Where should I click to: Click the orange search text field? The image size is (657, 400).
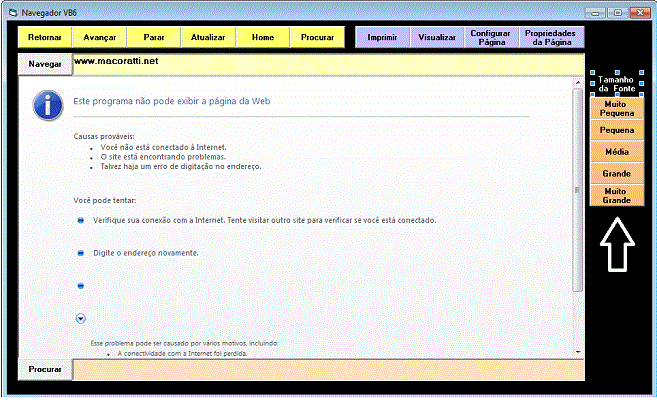[328, 370]
